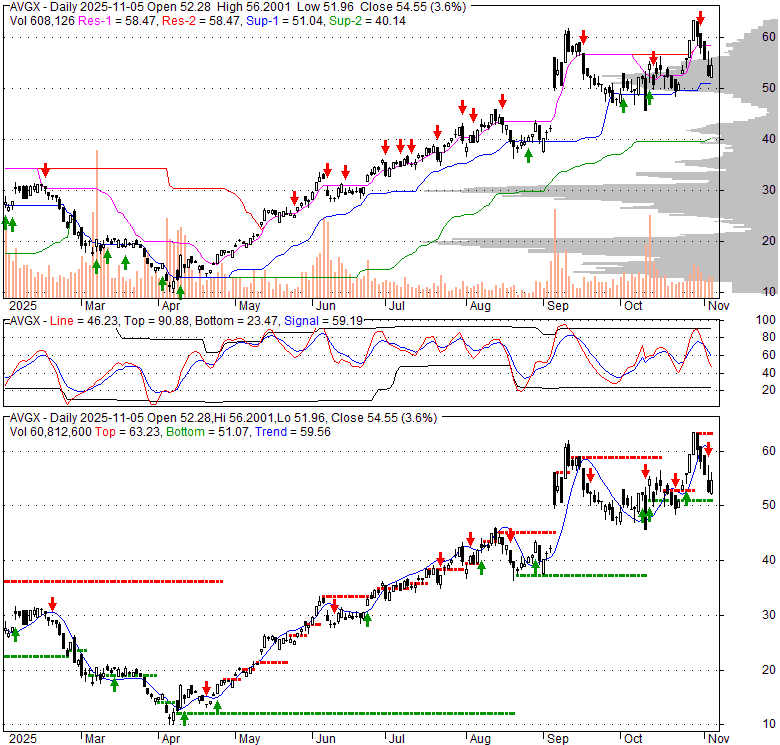Click the Sep month label on upper axis
Viewport: 780px width, 745px height.
click(x=558, y=305)
